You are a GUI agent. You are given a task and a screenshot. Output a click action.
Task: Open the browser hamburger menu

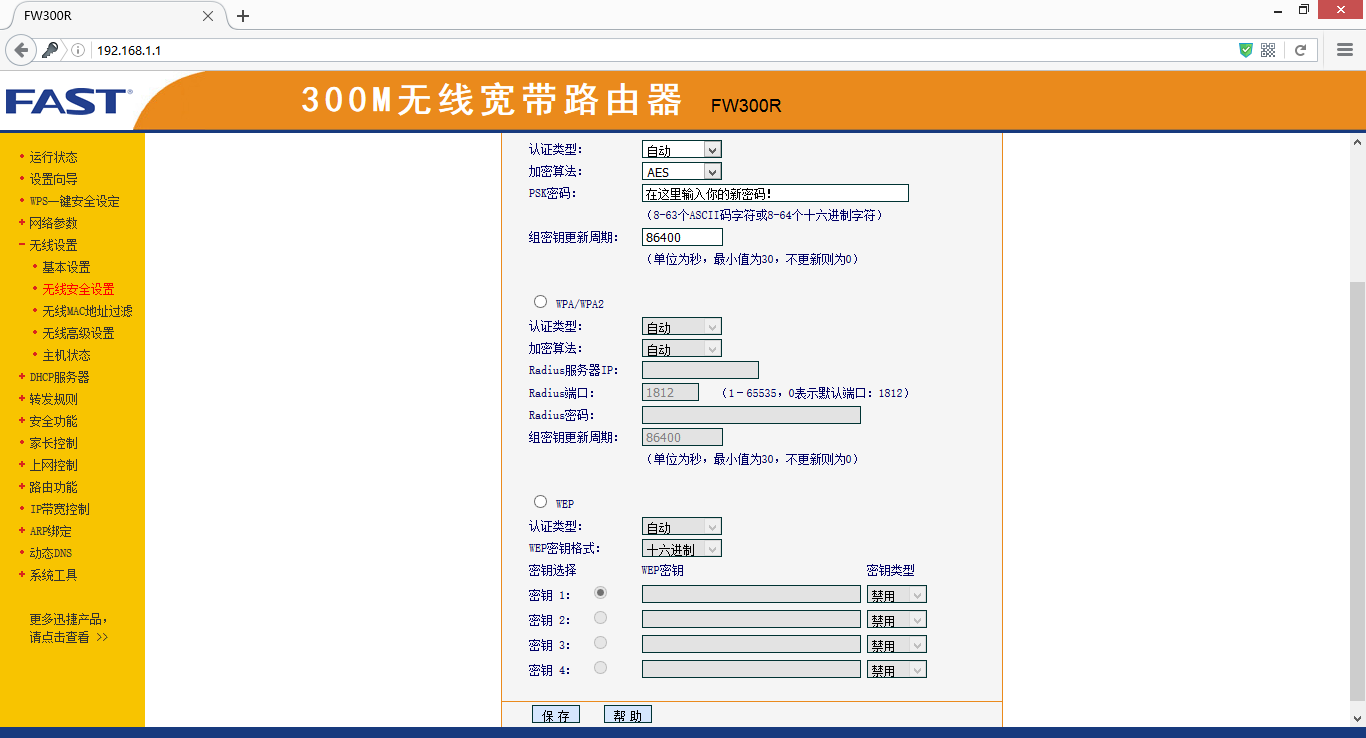[1344, 50]
